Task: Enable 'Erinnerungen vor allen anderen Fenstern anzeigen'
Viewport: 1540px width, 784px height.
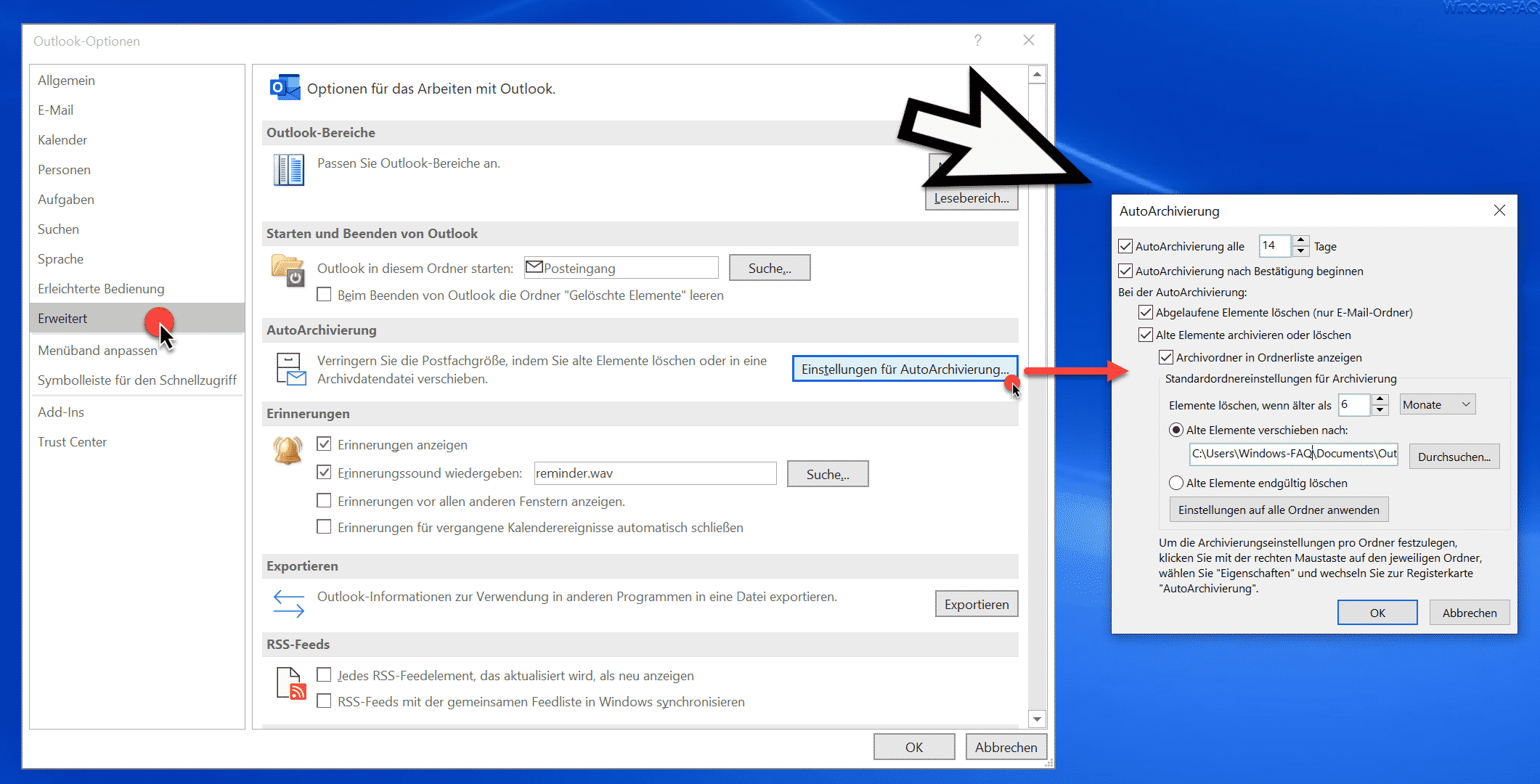Action: pos(325,501)
